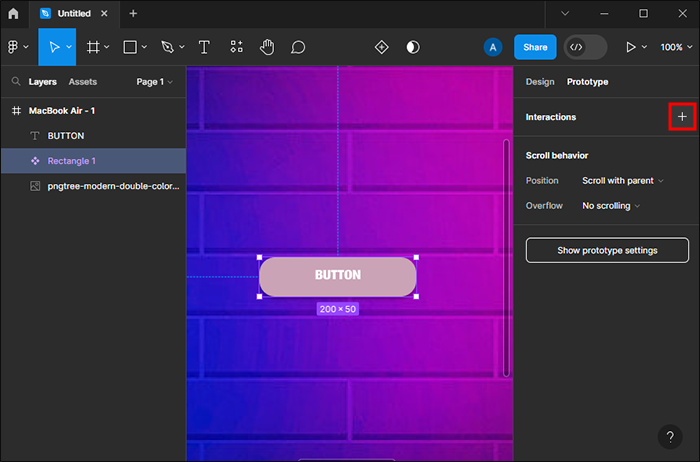Toggle Dev Mode switch
Viewport: 700px width, 462px height.
click(x=585, y=47)
